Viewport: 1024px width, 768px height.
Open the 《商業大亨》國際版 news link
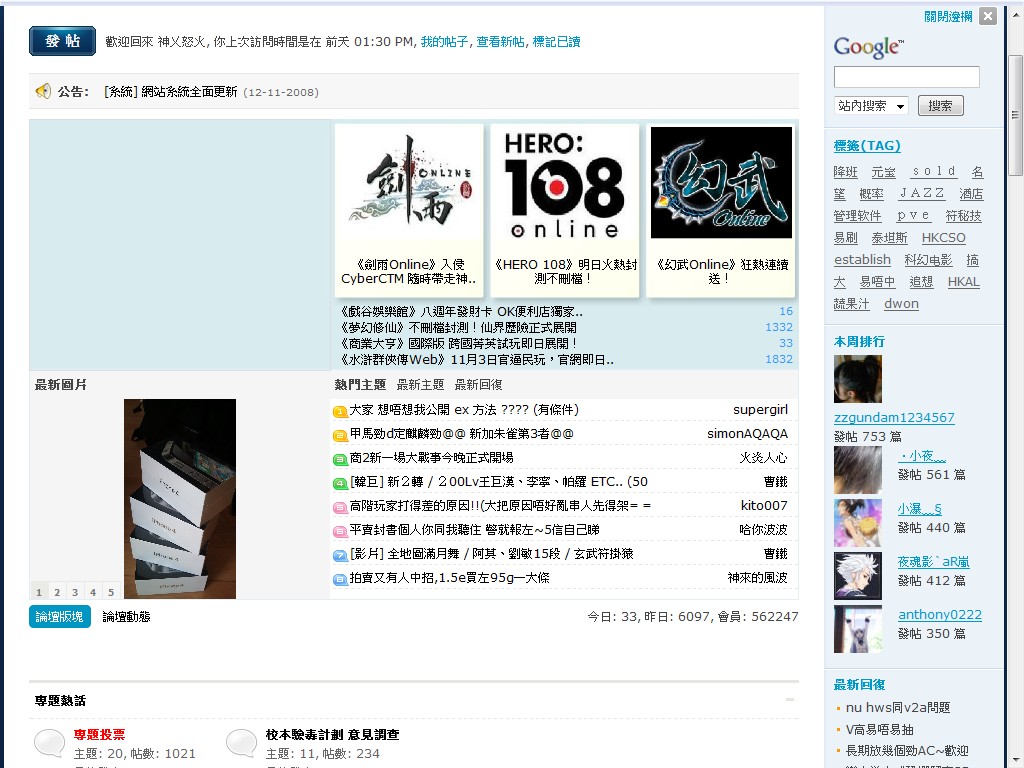[x=458, y=344]
